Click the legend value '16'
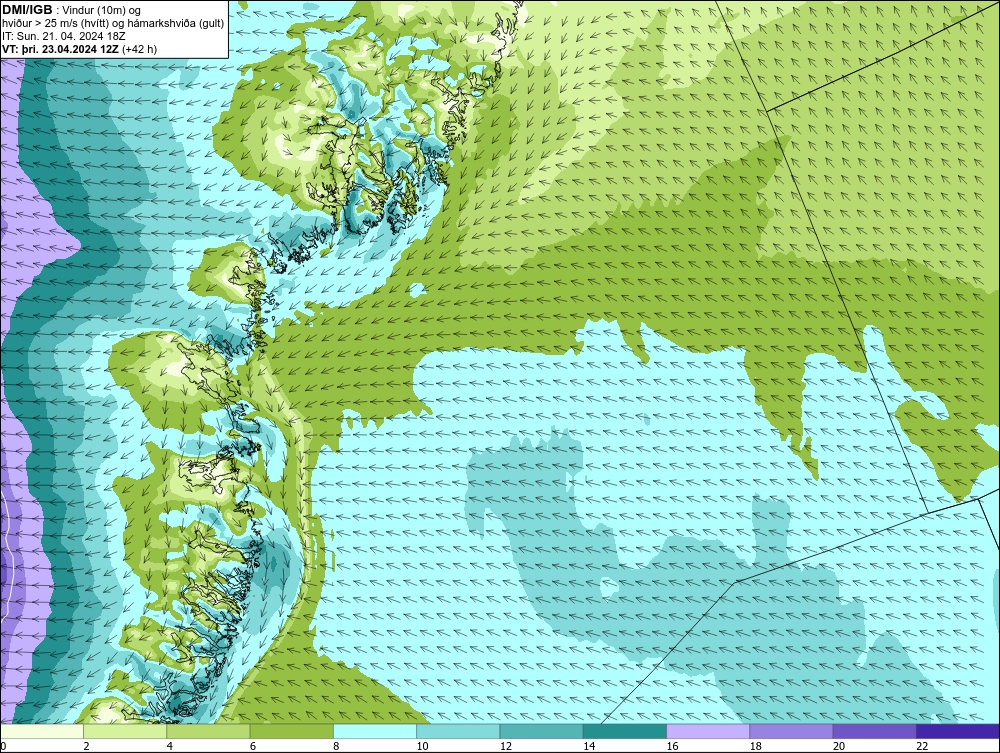Image resolution: width=1000 pixels, height=753 pixels. click(x=672, y=747)
